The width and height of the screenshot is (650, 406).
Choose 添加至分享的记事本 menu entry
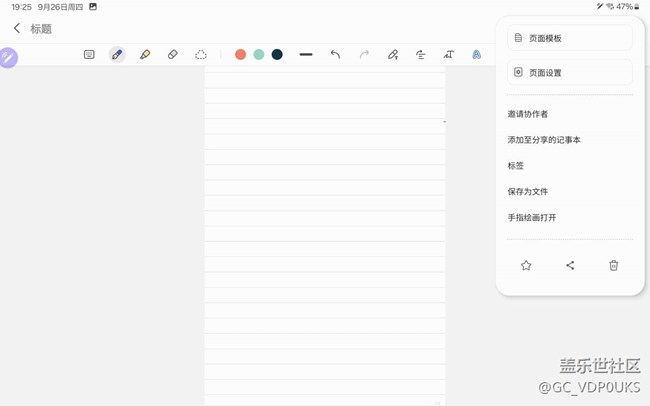[x=544, y=140]
